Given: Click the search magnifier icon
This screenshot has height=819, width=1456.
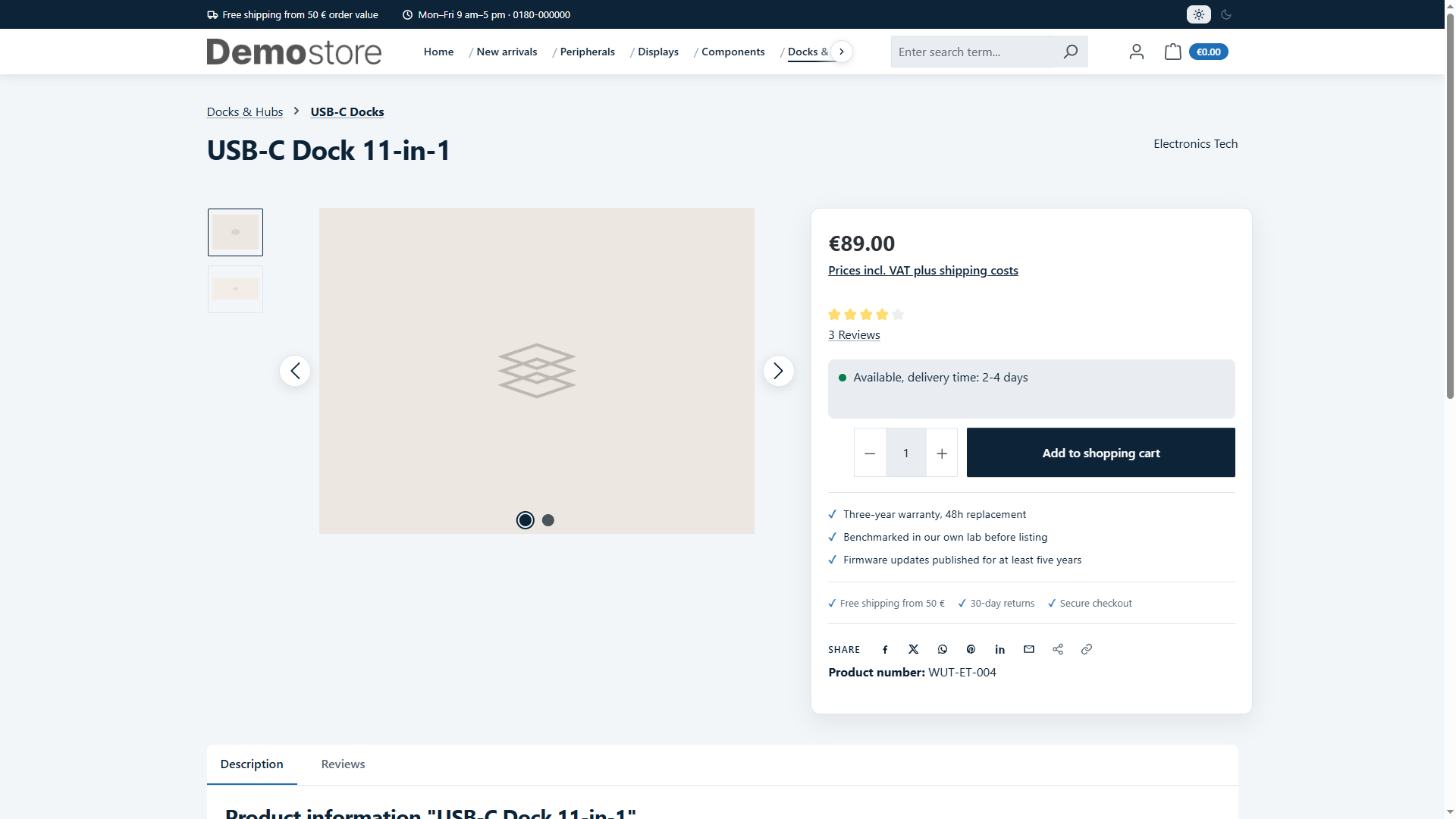Looking at the screenshot, I should [x=1070, y=52].
